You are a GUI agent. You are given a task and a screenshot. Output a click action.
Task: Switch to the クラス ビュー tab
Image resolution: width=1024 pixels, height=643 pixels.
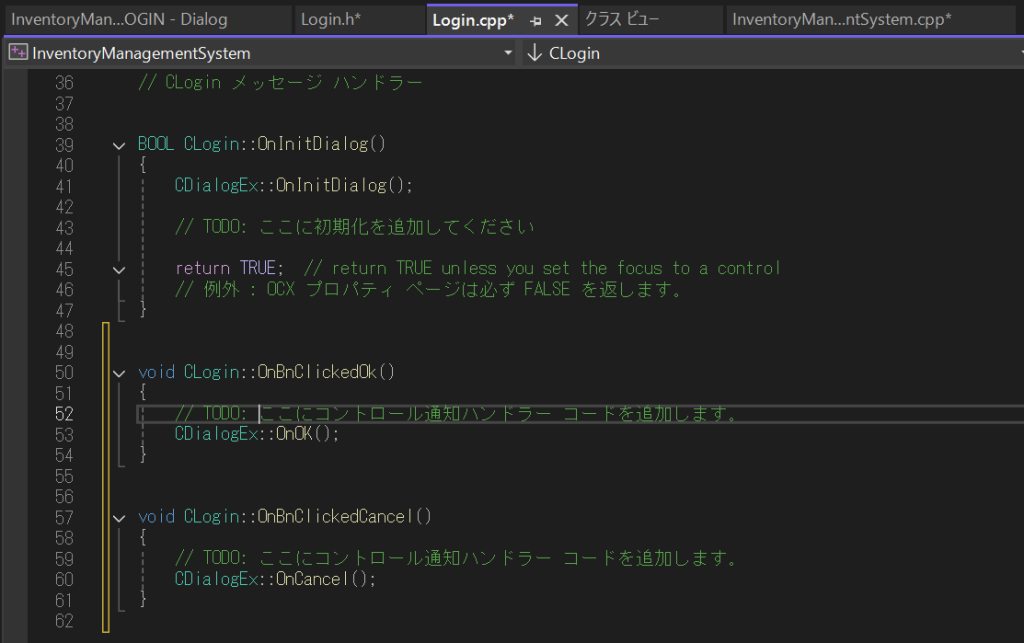click(622, 20)
